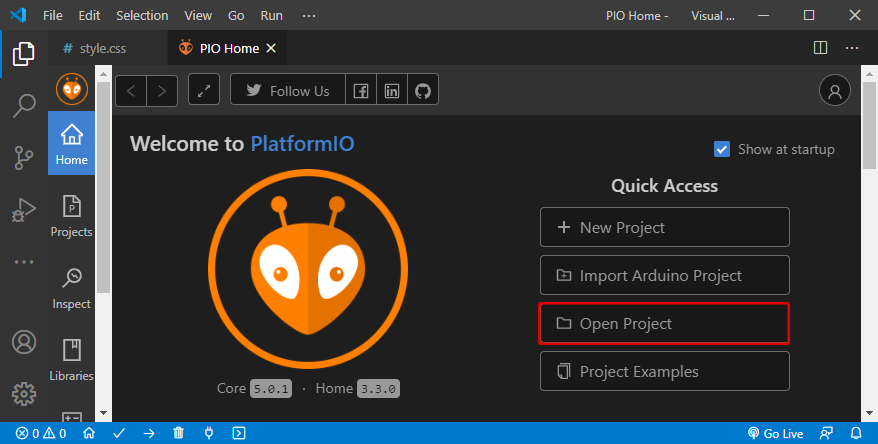The width and height of the screenshot is (878, 444).
Task: Open the Libraries section in PIO sidebar
Action: tap(72, 360)
